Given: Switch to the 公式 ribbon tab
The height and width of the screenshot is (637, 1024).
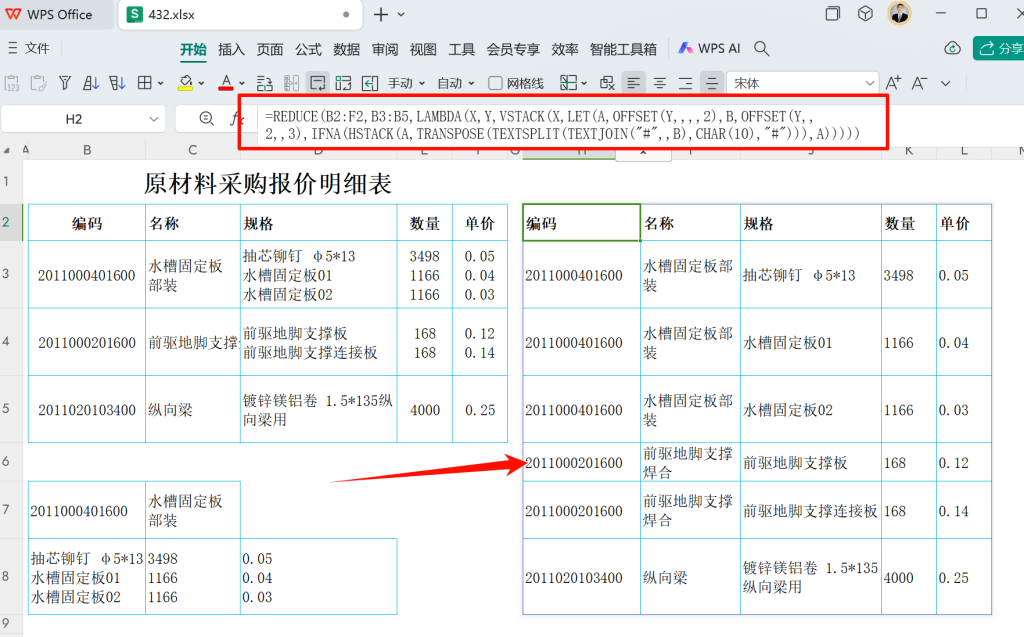Looking at the screenshot, I should point(308,49).
